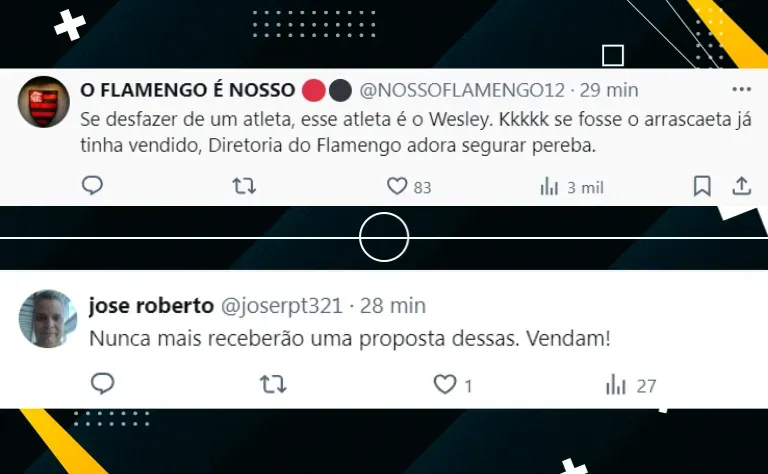
Task: Like jose roberto's tweet with 1 like
Action: coord(453,384)
